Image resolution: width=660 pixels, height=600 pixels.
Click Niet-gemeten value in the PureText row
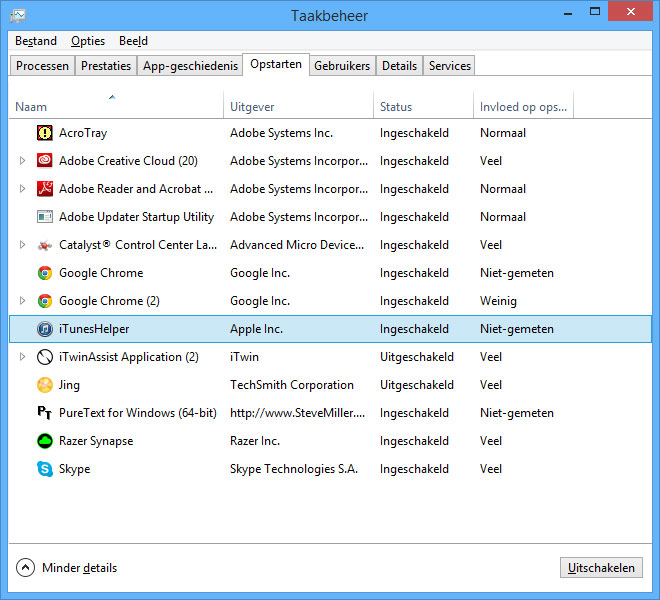(517, 413)
